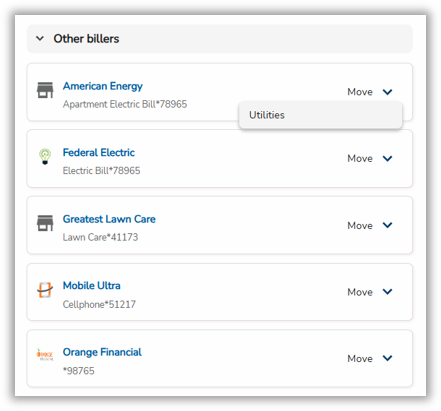Collapse the Other billers section chevron
The height and width of the screenshot is (411, 441).
coord(40,38)
